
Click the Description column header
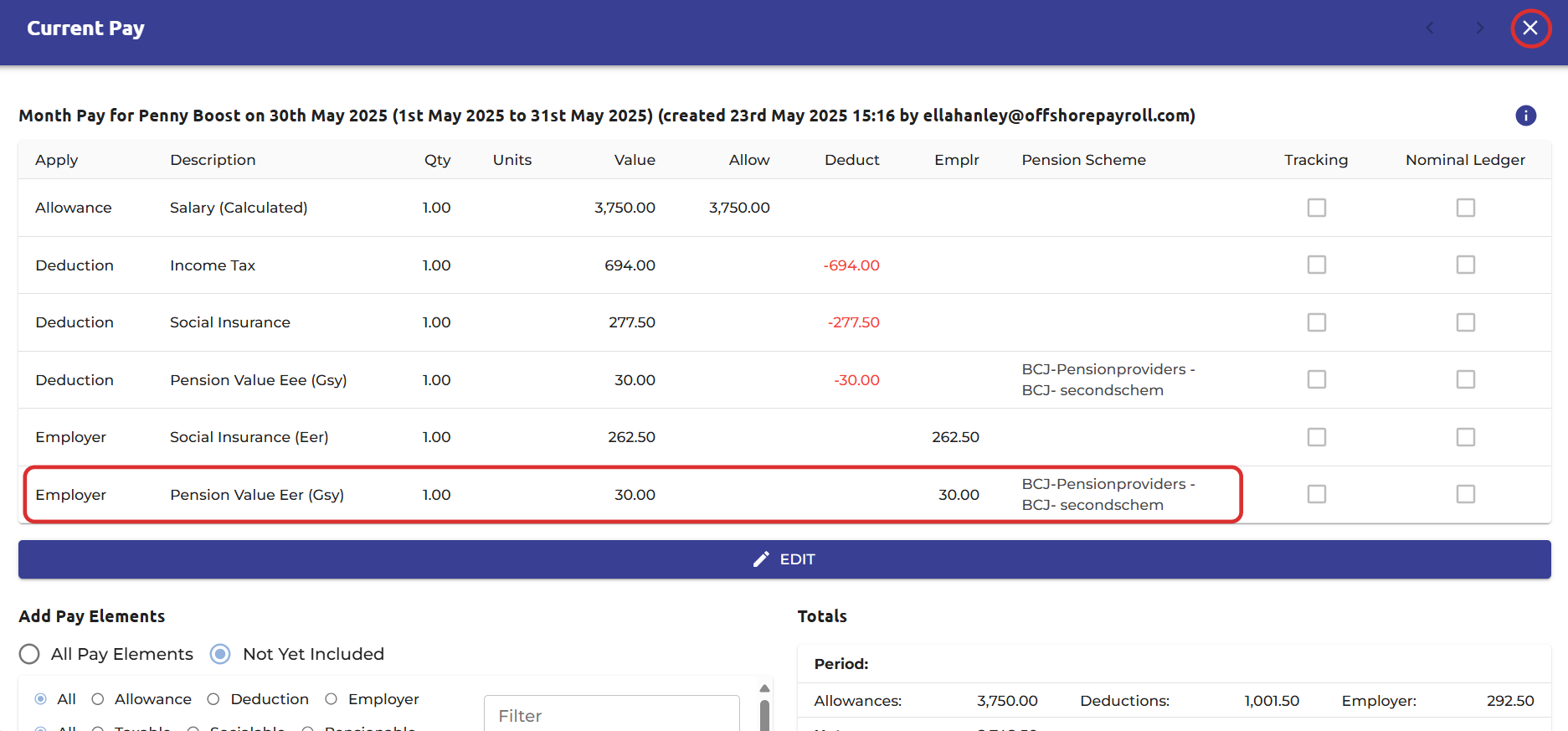213,160
